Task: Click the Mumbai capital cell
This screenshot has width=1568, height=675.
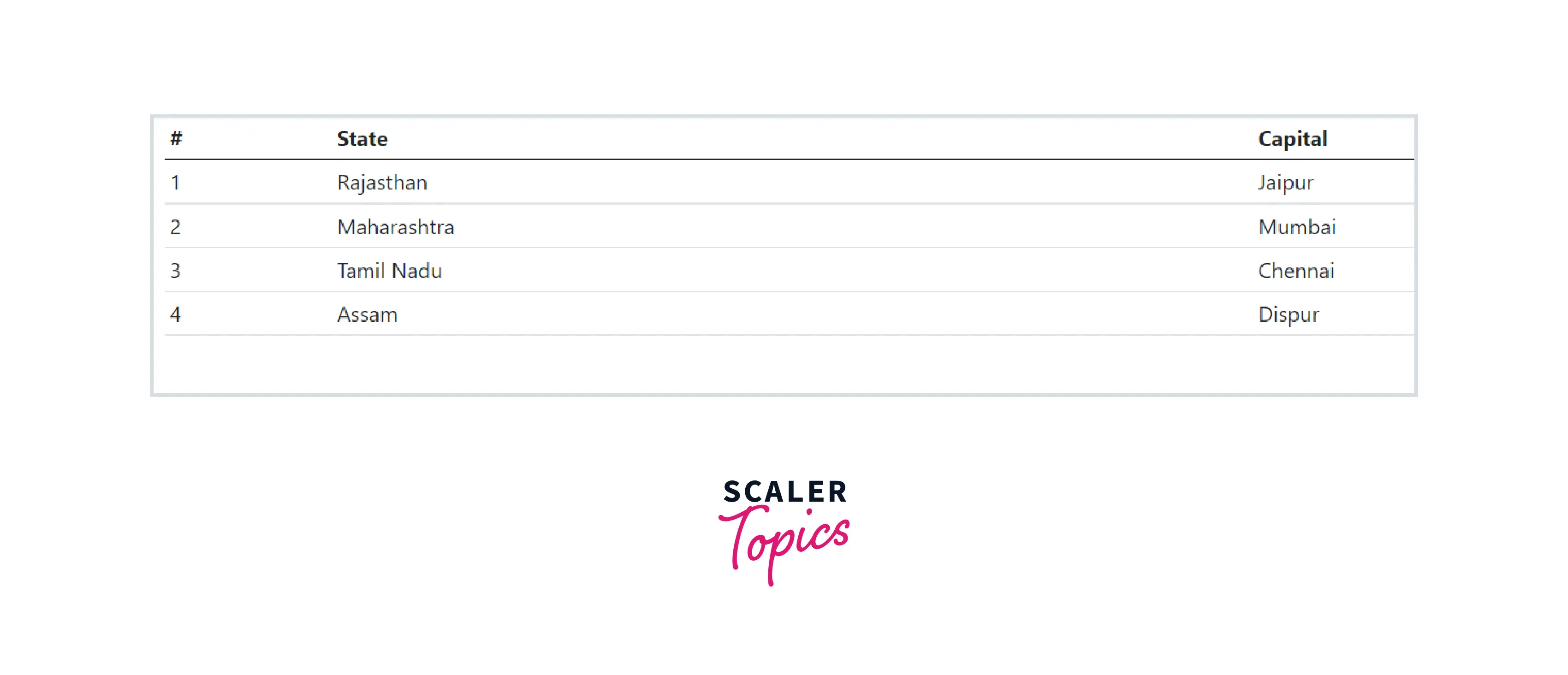Action: [x=1296, y=227]
